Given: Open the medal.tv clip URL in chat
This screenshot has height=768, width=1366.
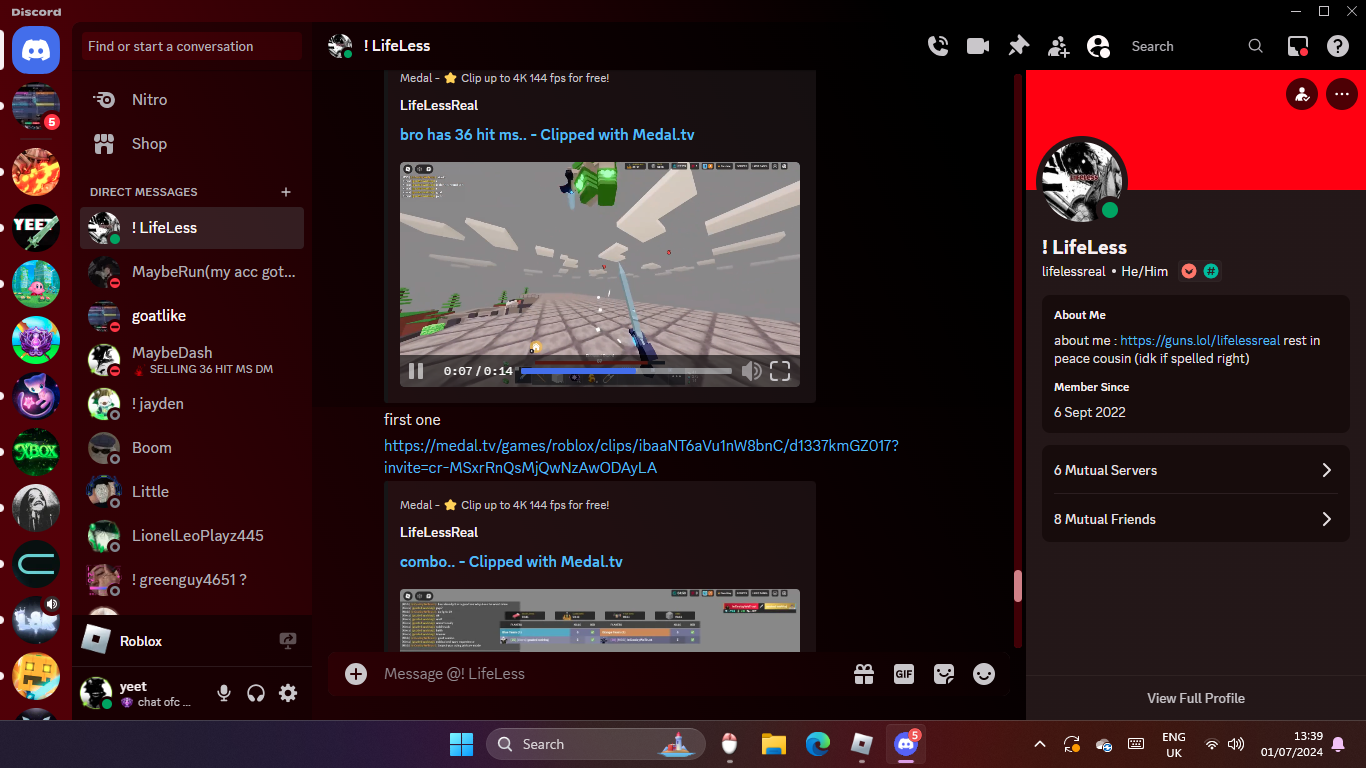Looking at the screenshot, I should pyautogui.click(x=641, y=456).
